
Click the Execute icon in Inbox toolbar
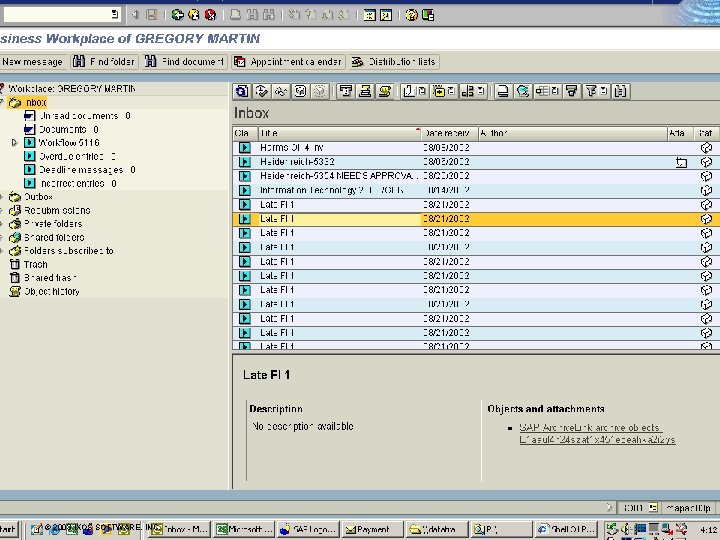pyautogui.click(x=262, y=91)
